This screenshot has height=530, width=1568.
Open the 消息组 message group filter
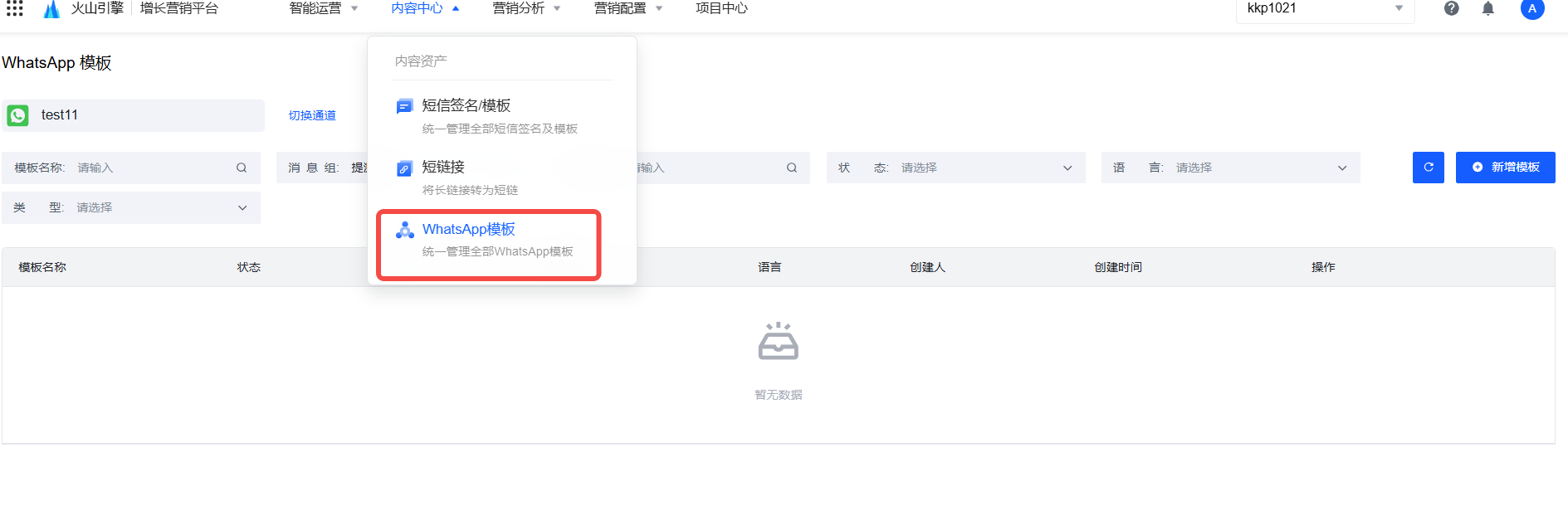pyautogui.click(x=322, y=168)
